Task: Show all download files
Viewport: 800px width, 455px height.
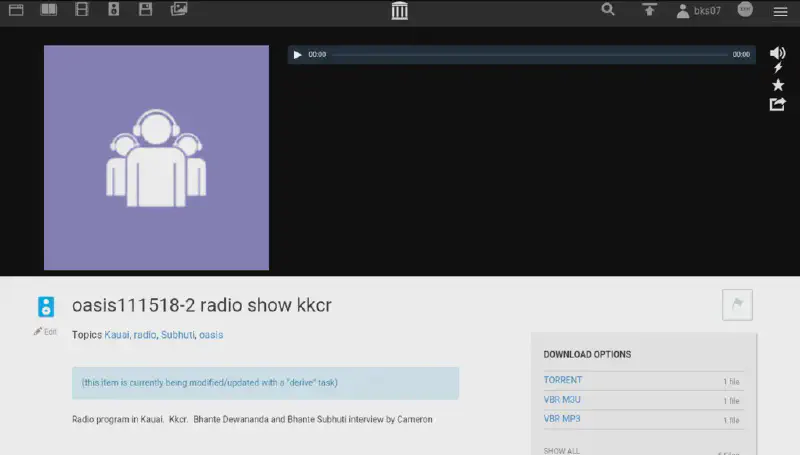Action: [x=562, y=451]
